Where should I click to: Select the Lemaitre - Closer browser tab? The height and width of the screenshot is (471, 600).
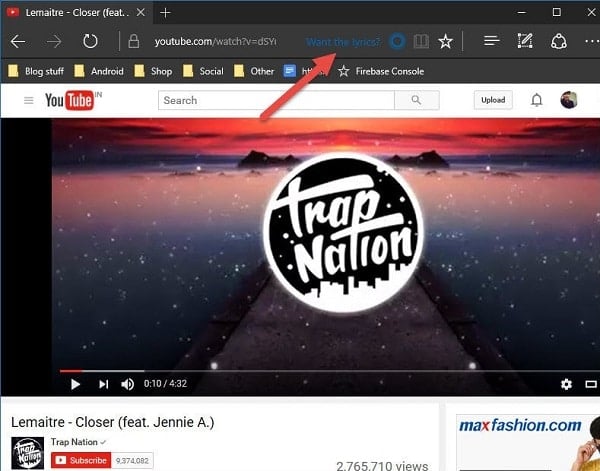tap(75, 13)
